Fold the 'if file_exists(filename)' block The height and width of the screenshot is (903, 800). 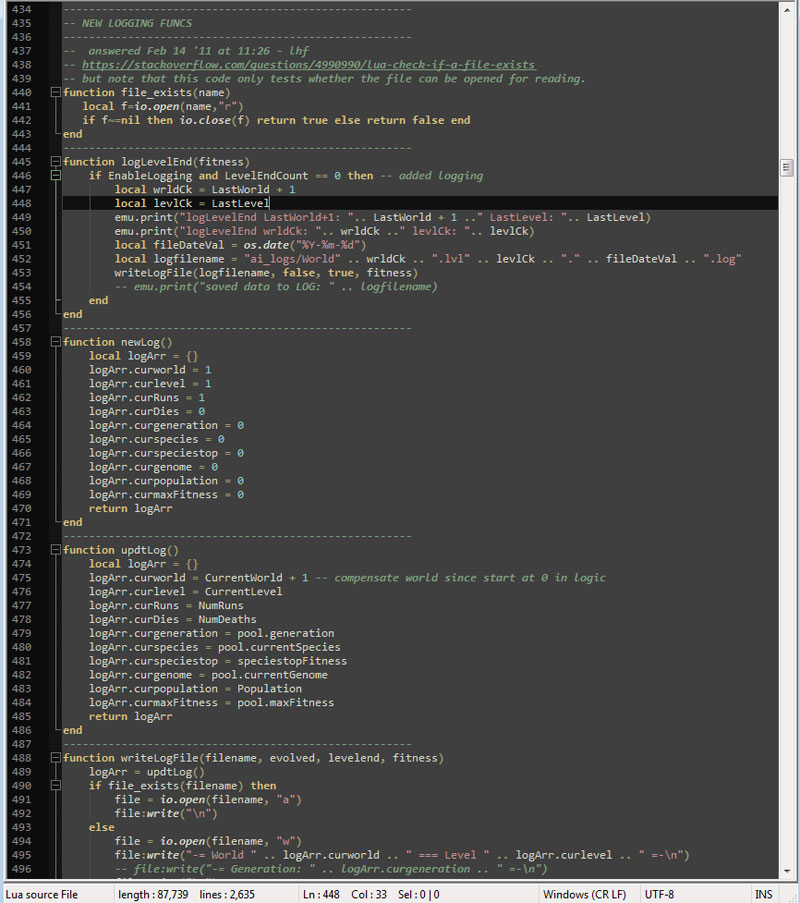(54, 786)
